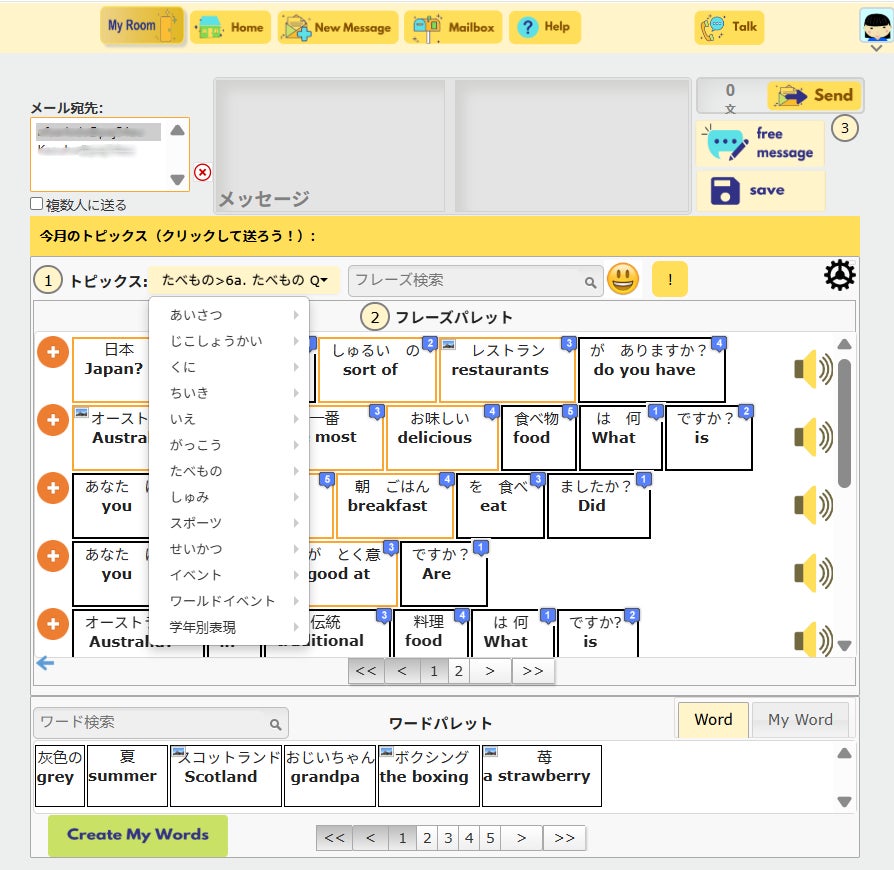Click the yellow exclamation mark button

pos(670,279)
